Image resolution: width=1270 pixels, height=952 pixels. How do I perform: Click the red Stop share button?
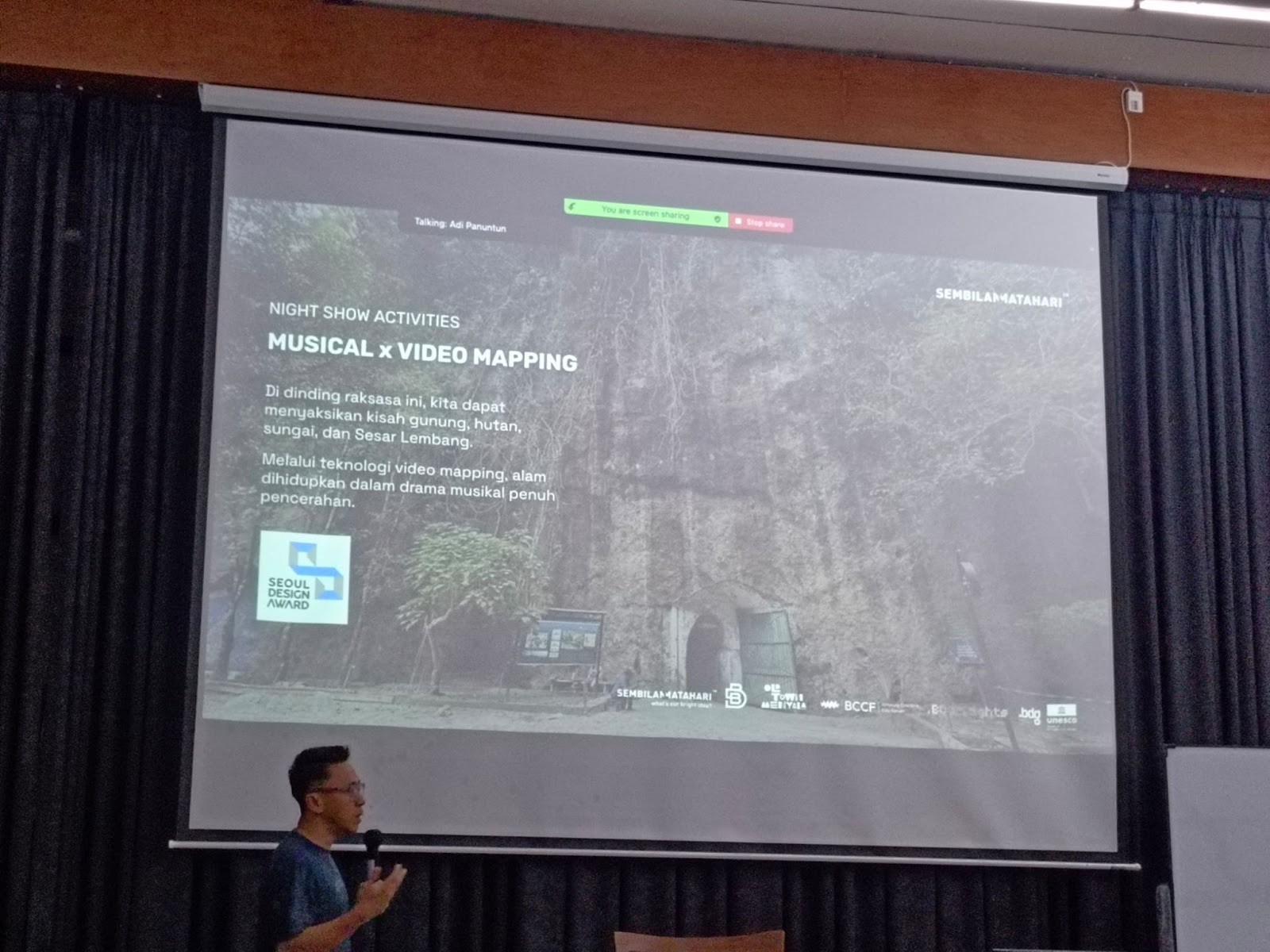[x=761, y=223]
